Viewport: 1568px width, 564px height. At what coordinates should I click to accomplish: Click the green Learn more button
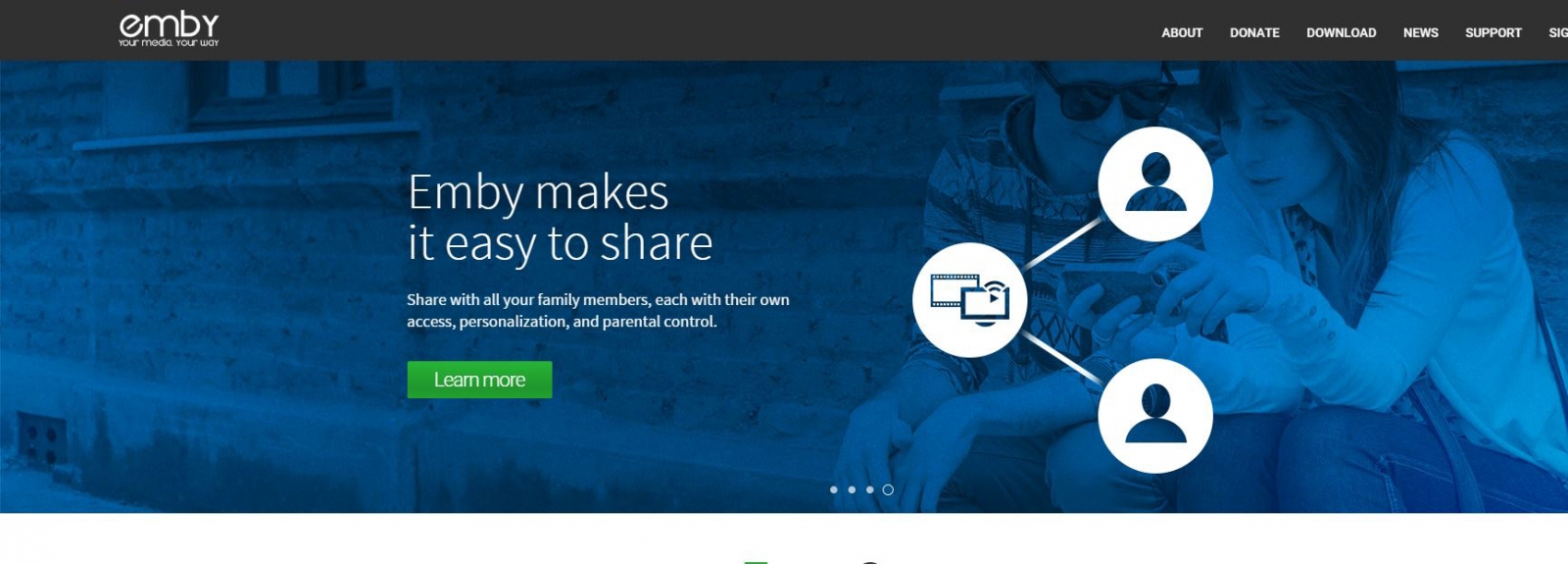(x=479, y=380)
